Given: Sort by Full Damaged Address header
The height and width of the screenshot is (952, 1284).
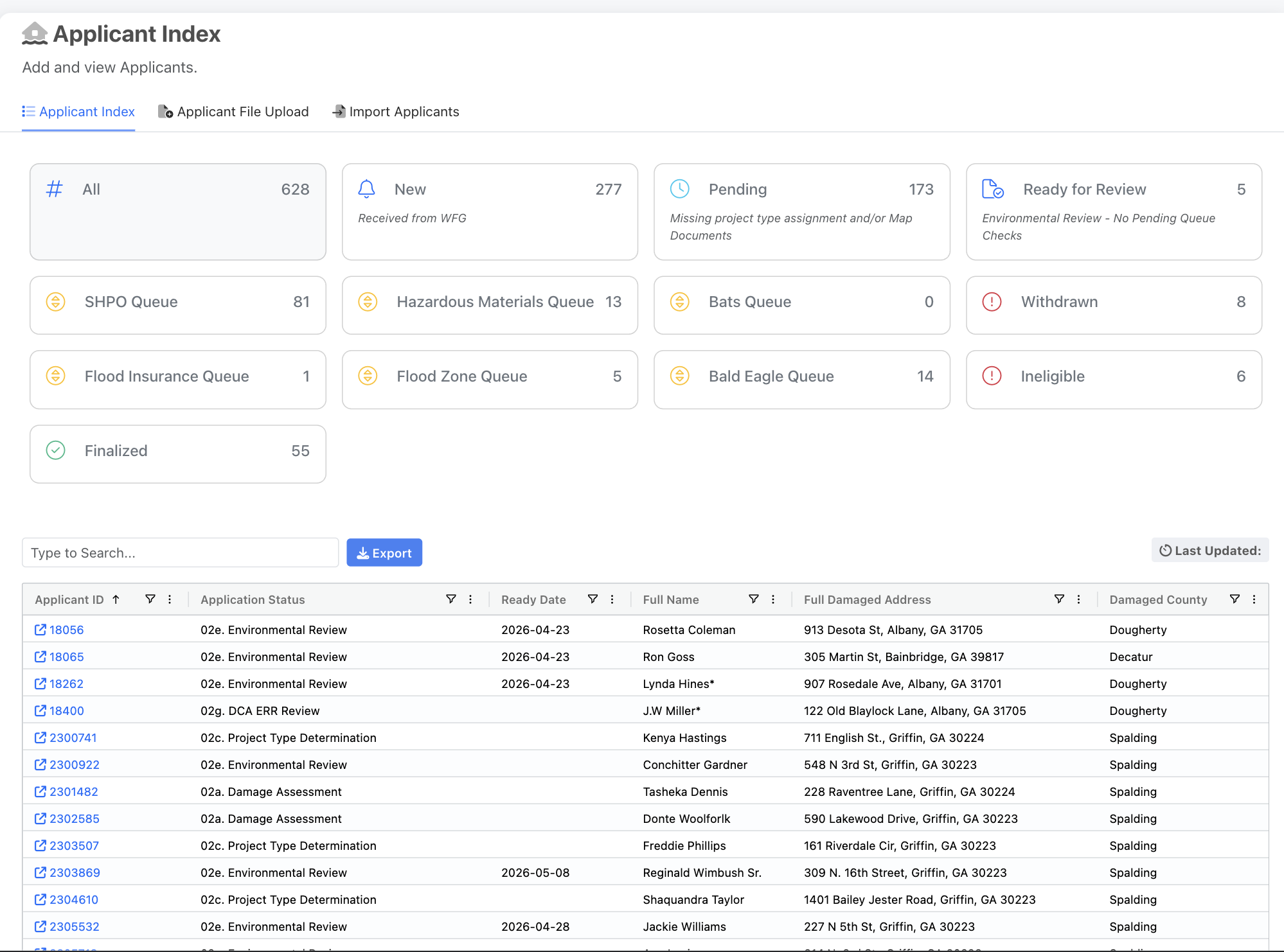Looking at the screenshot, I should pyautogui.click(x=867, y=599).
